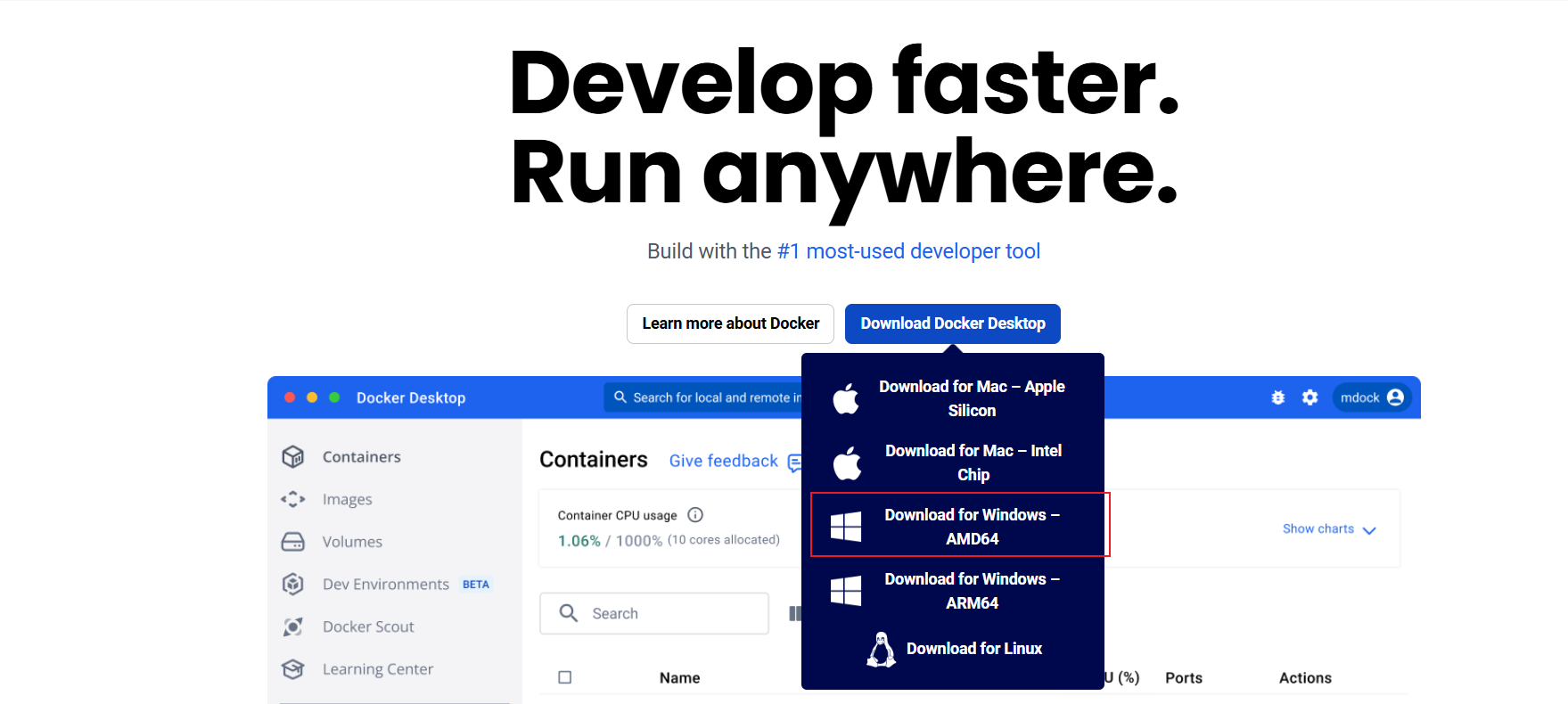This screenshot has width=1568, height=704.
Task: Click Learn more about Docker button
Action: (730, 323)
